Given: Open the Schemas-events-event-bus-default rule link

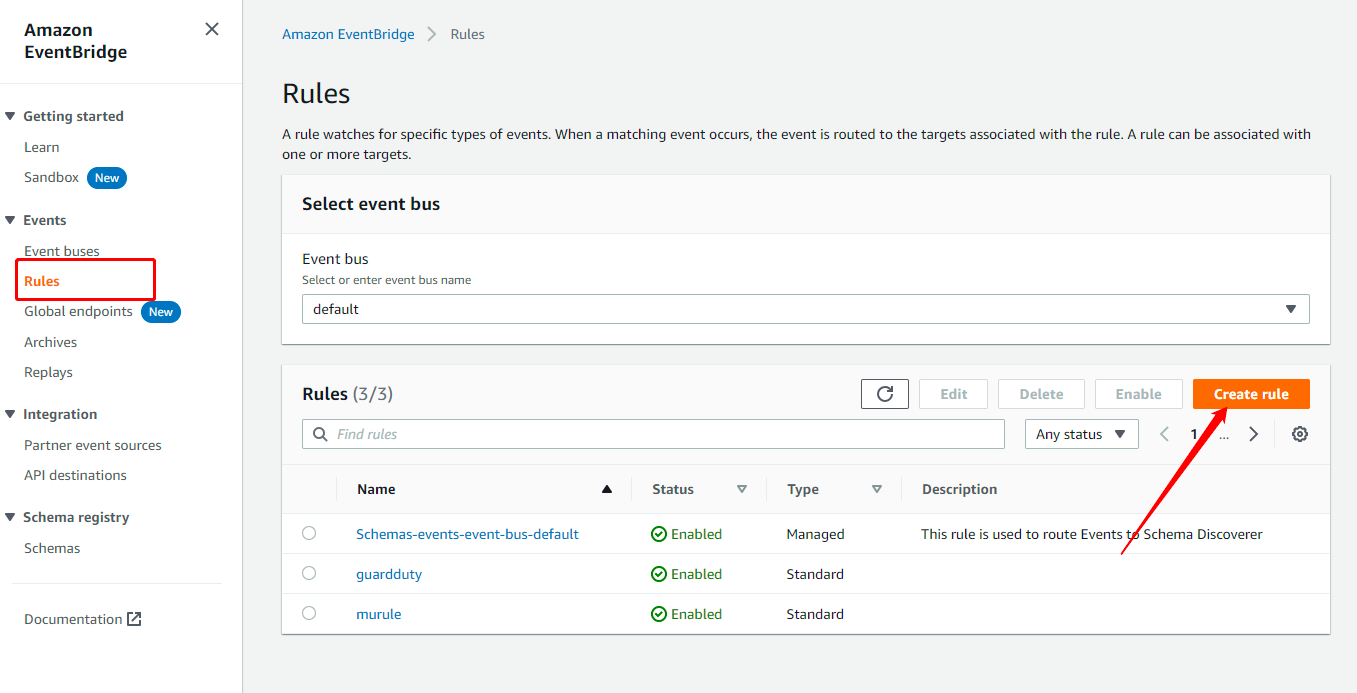Looking at the screenshot, I should pos(467,534).
